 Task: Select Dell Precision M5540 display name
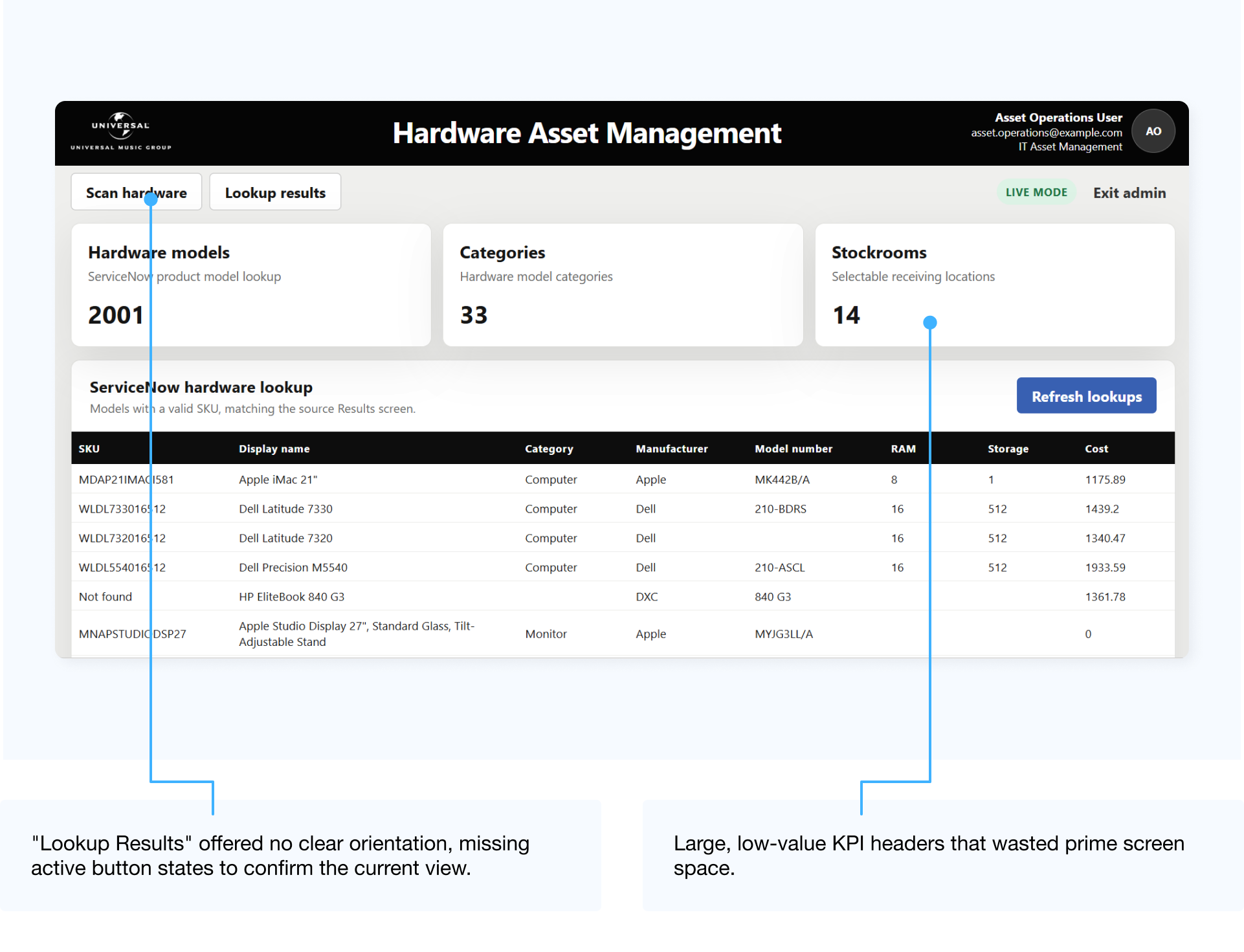pos(293,567)
